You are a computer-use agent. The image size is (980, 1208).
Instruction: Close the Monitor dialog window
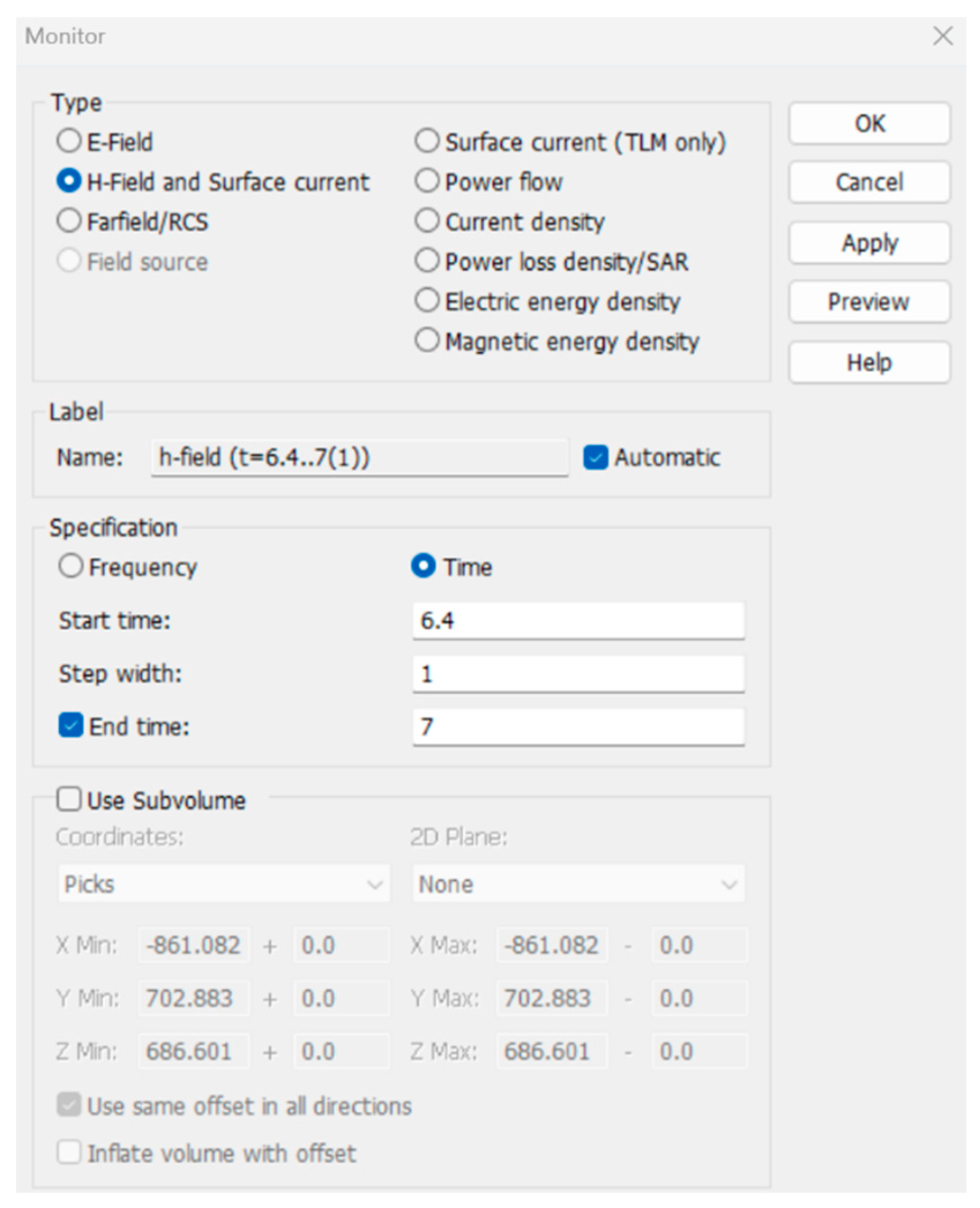[942, 36]
